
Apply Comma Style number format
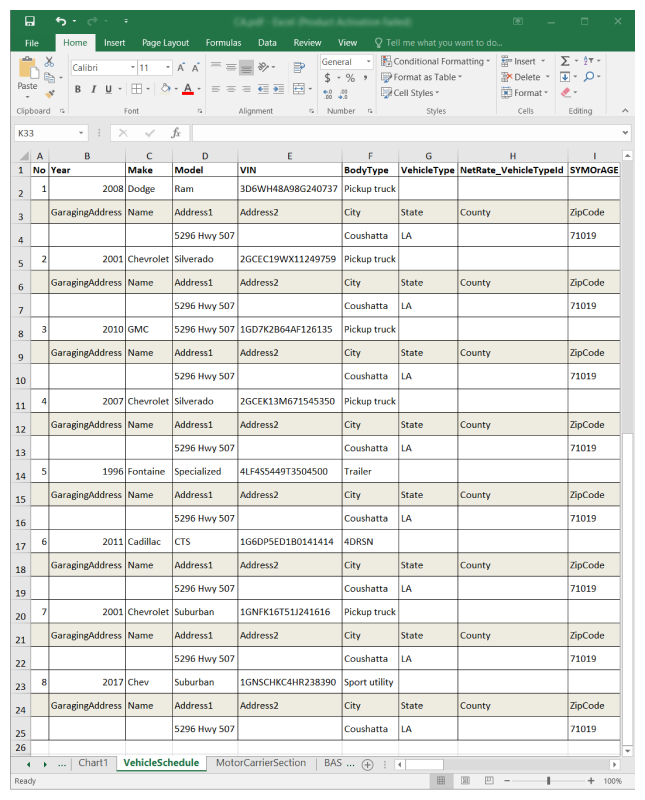tap(365, 78)
